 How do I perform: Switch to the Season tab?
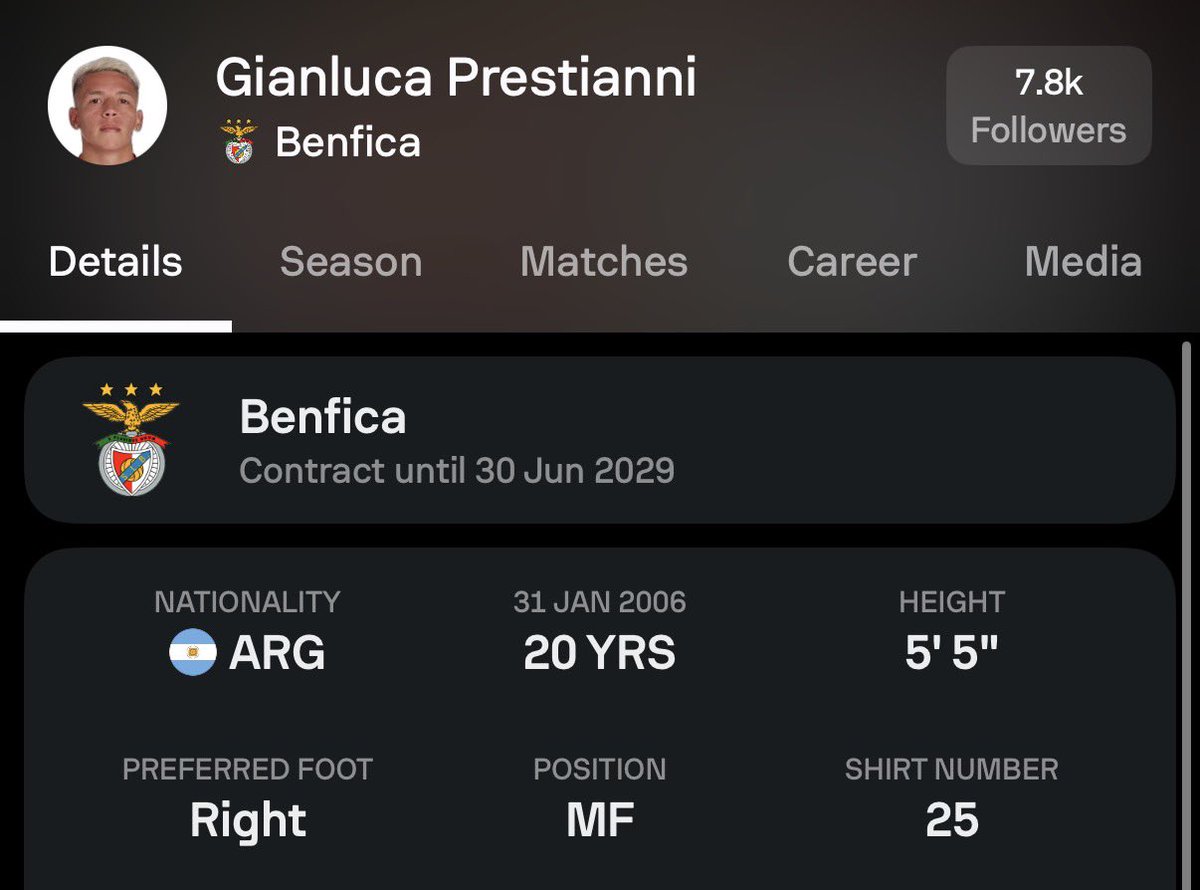coord(350,262)
